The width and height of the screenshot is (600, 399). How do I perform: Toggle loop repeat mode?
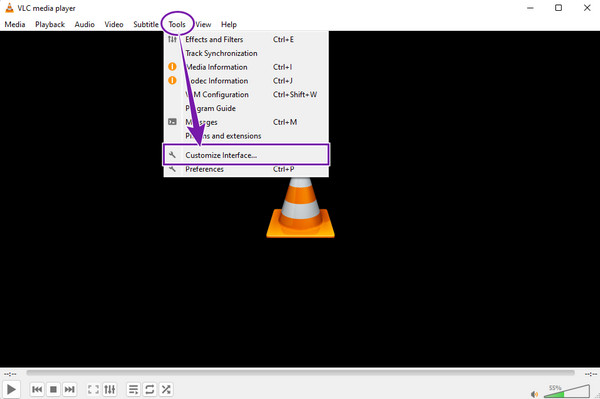point(150,389)
